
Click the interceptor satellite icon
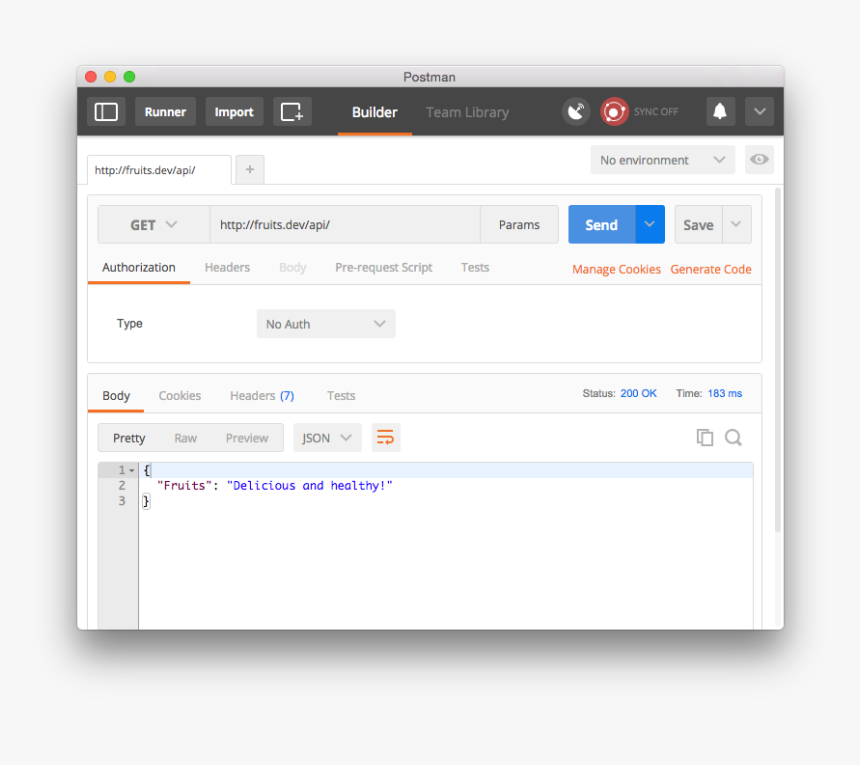tap(576, 112)
